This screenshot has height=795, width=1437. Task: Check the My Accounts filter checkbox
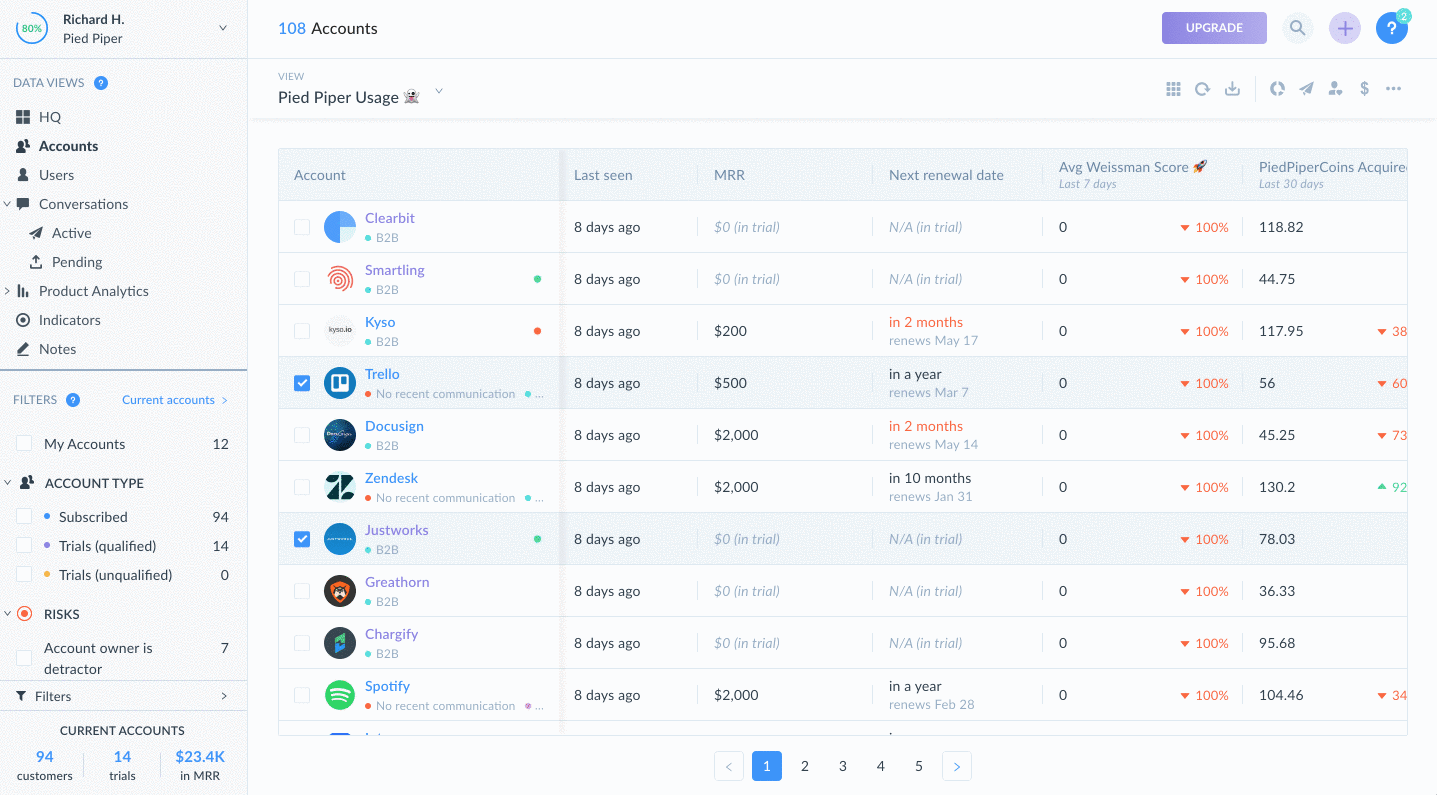[x=24, y=444]
